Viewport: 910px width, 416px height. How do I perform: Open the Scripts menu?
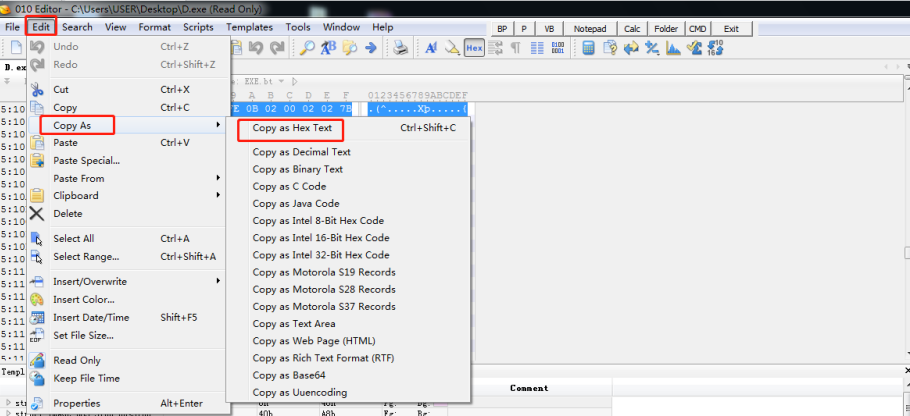[198, 27]
